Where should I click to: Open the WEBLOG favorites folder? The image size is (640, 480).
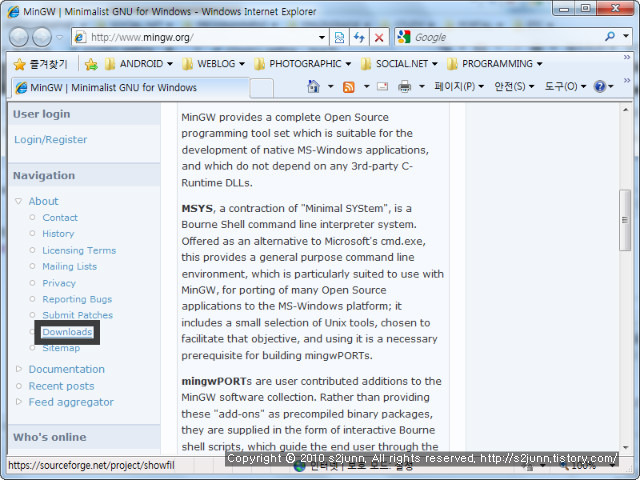[213, 64]
